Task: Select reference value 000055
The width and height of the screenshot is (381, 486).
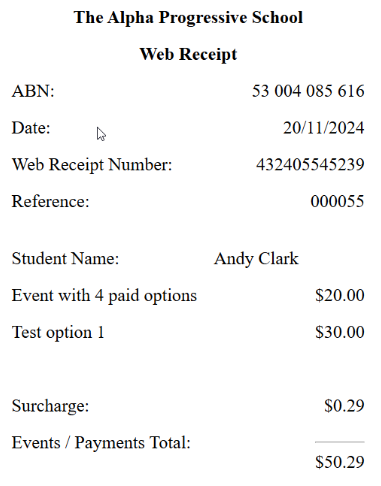Action: tap(337, 201)
